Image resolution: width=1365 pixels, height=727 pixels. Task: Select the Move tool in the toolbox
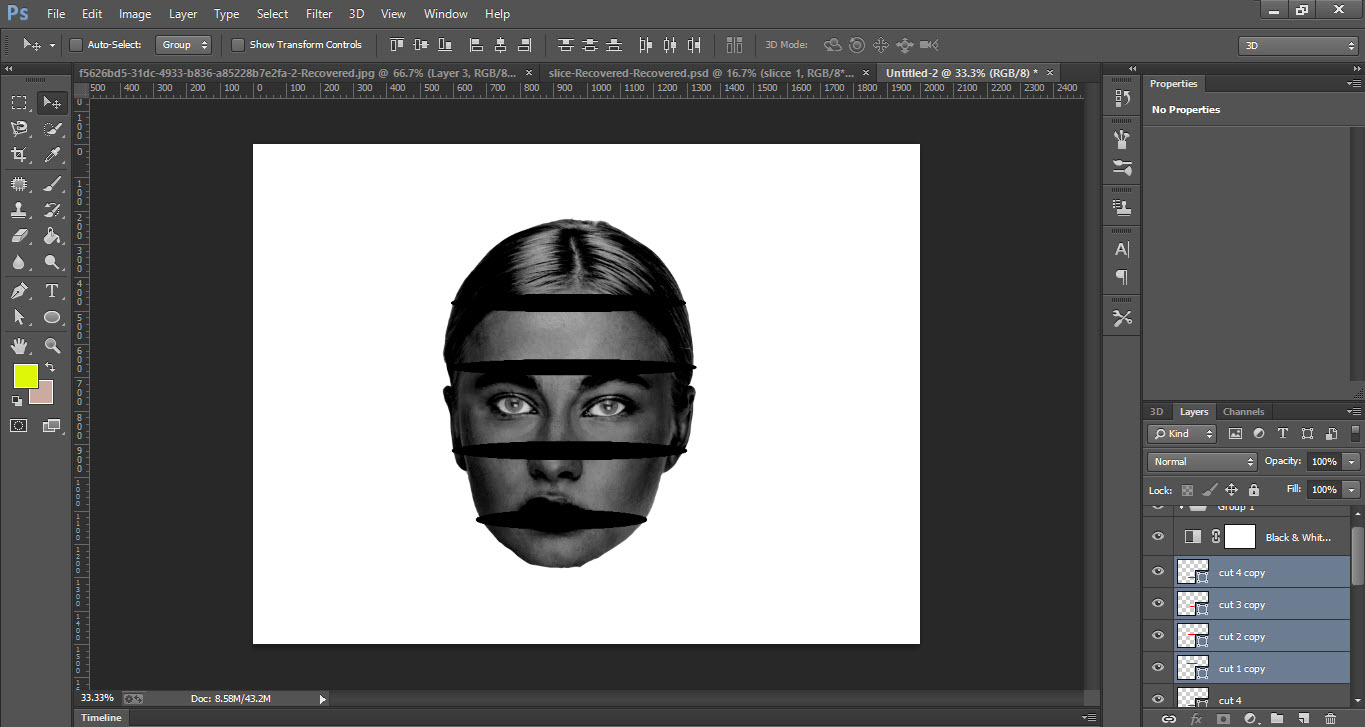tap(52, 102)
